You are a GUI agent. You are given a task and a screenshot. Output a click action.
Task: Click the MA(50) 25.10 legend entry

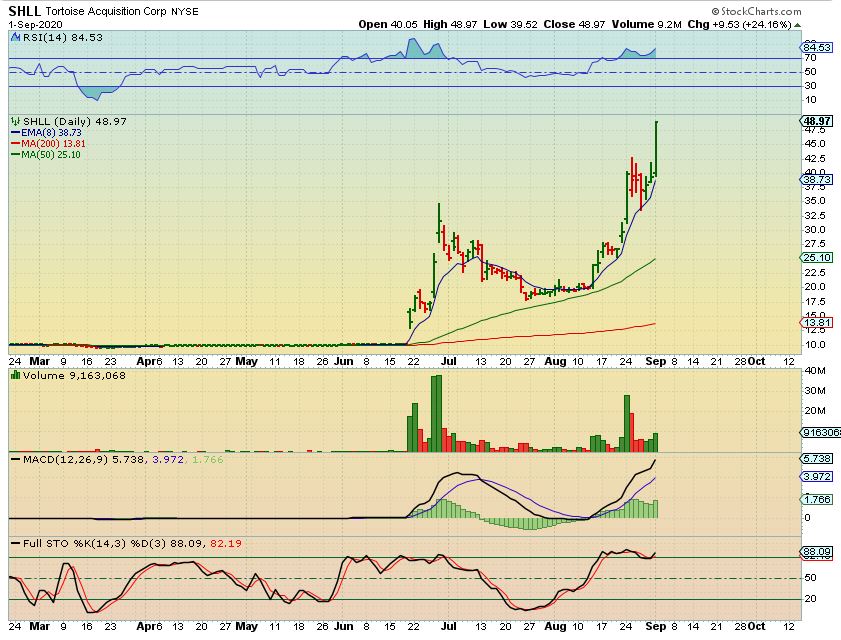46,155
